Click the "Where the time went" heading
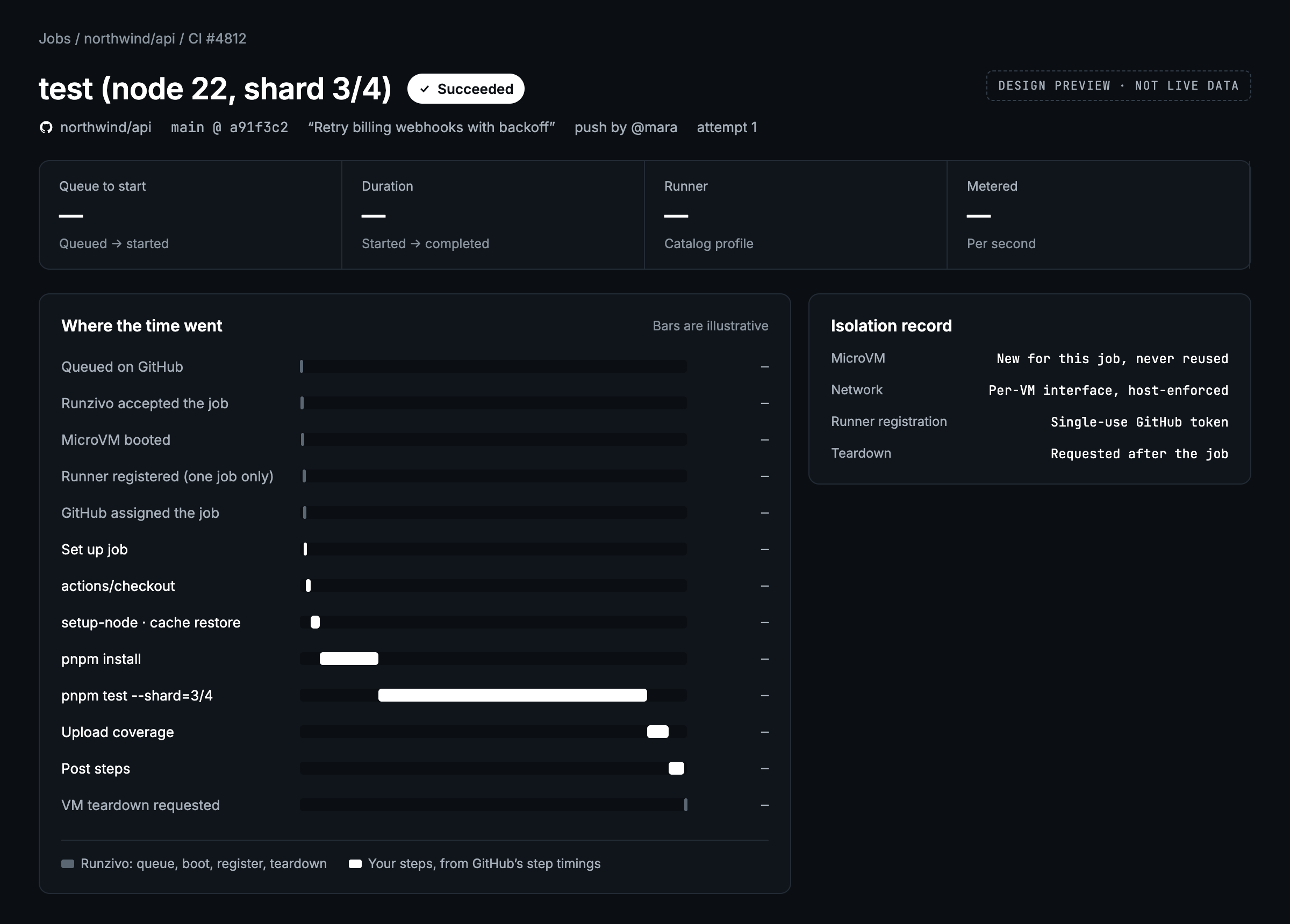The image size is (1290, 924). pos(141,326)
